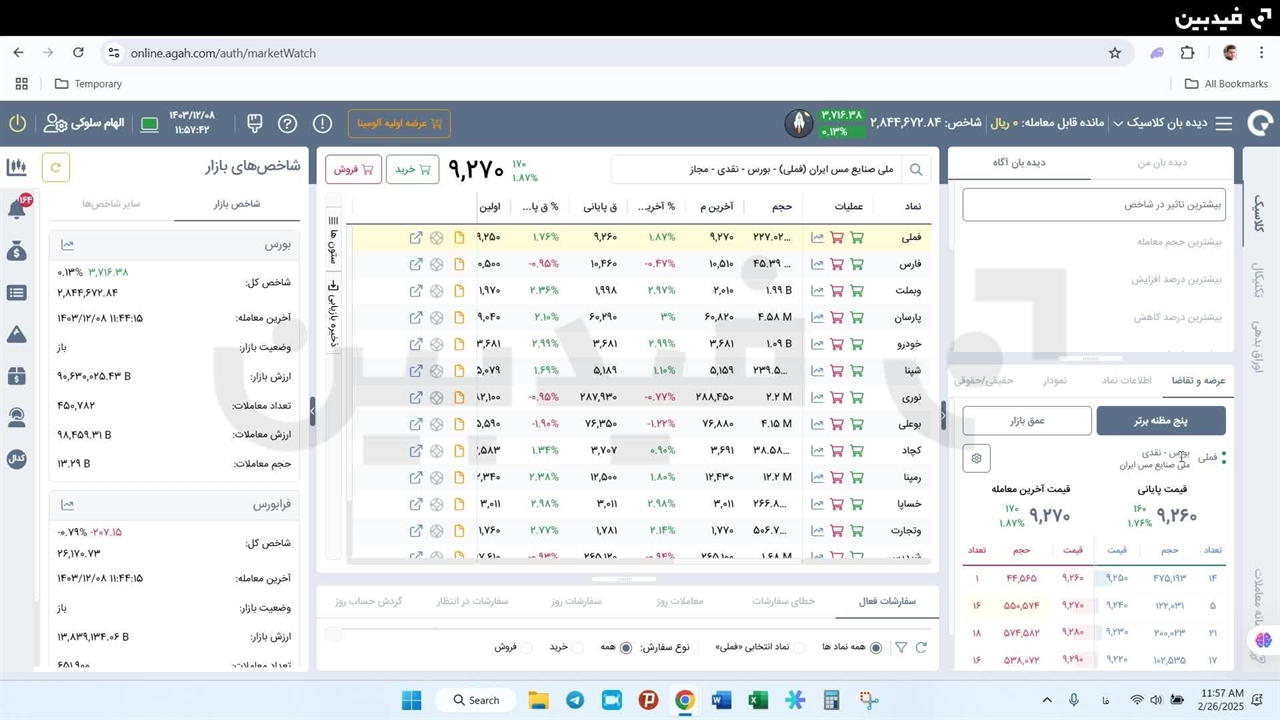Switch to the معاملات روز tab
The image size is (1280, 720).
(680, 601)
